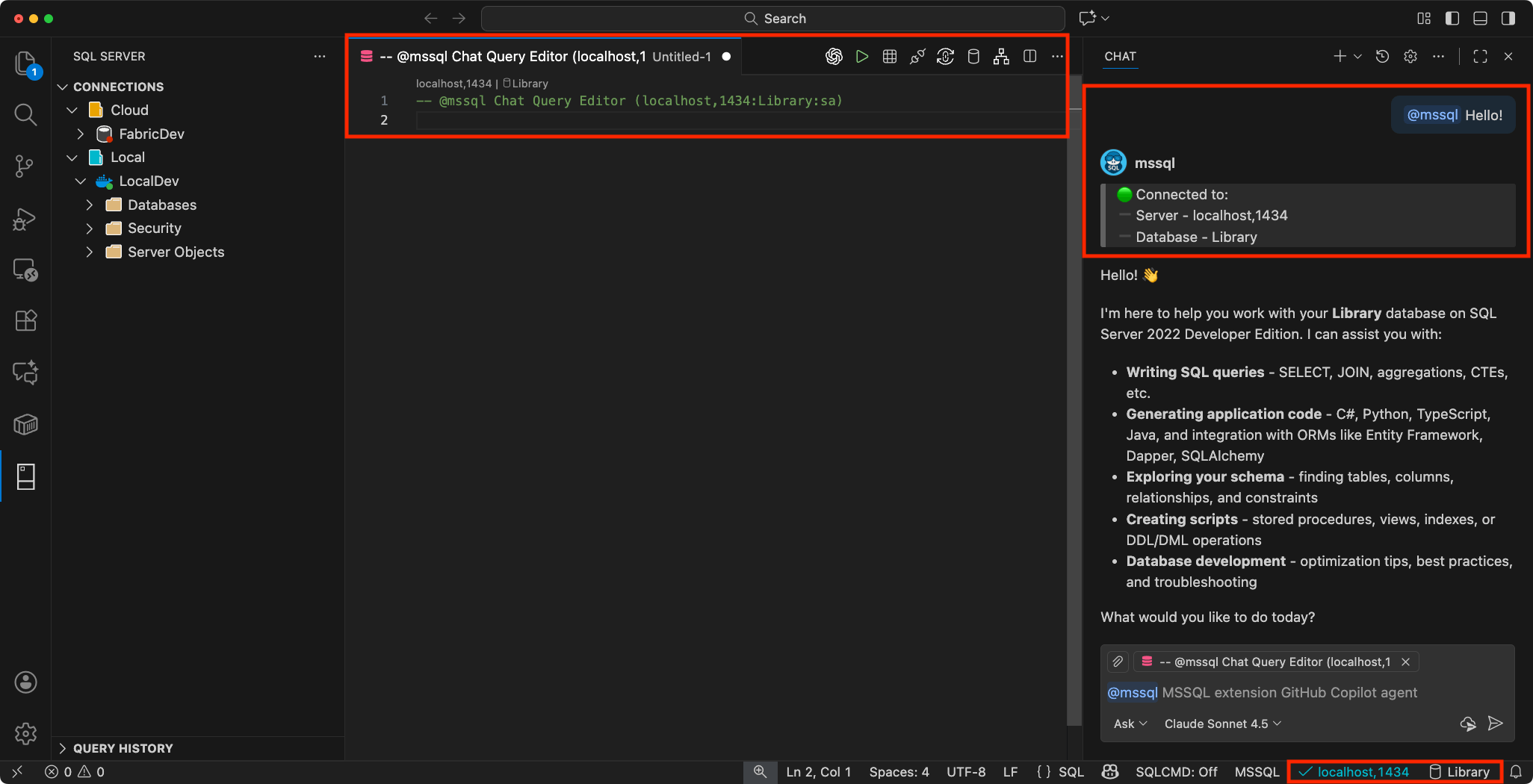
Task: Open the chat sparkle view in activity bar
Action: 25,373
